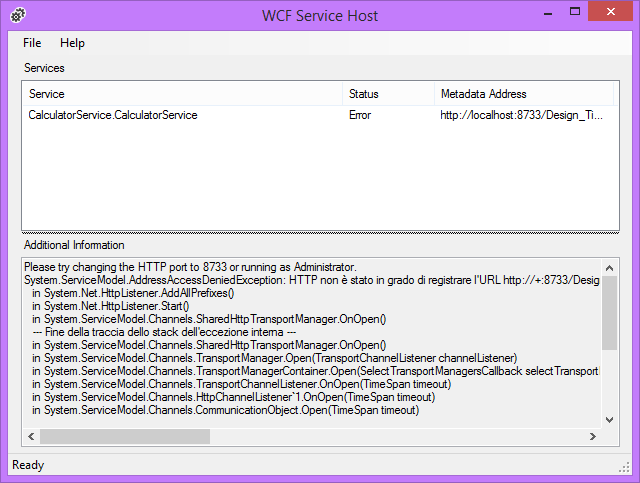Open the Help menu
The width and height of the screenshot is (640, 483).
(x=72, y=43)
